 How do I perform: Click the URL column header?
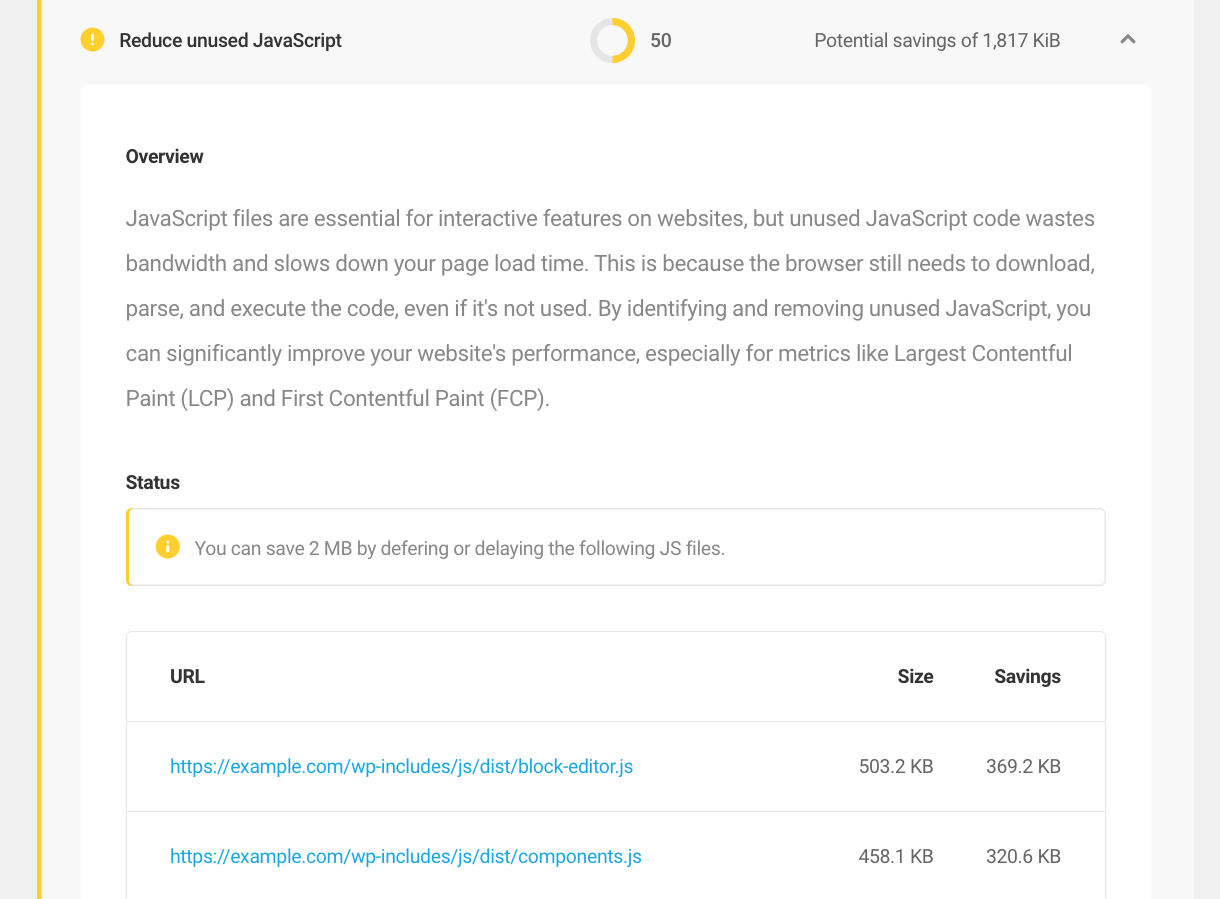(187, 677)
